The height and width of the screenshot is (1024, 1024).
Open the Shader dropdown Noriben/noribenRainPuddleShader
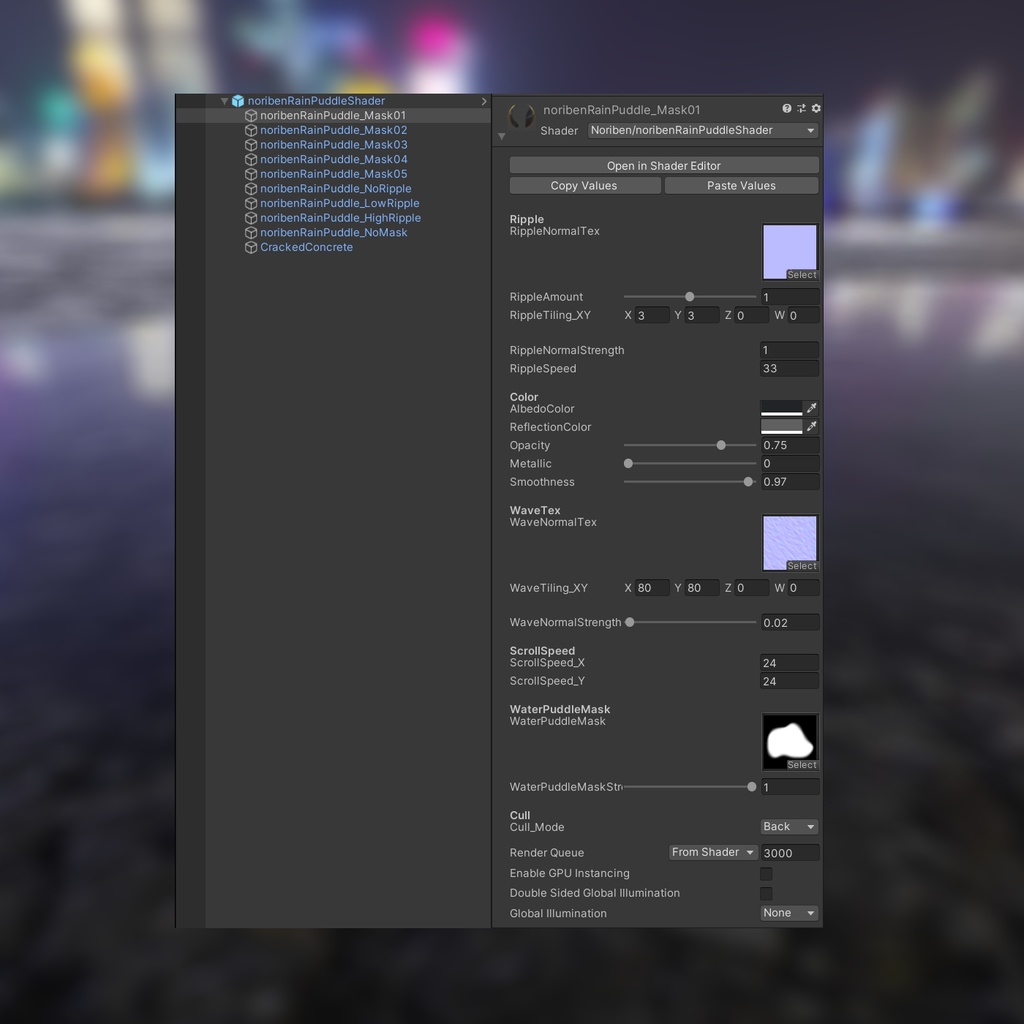click(703, 131)
